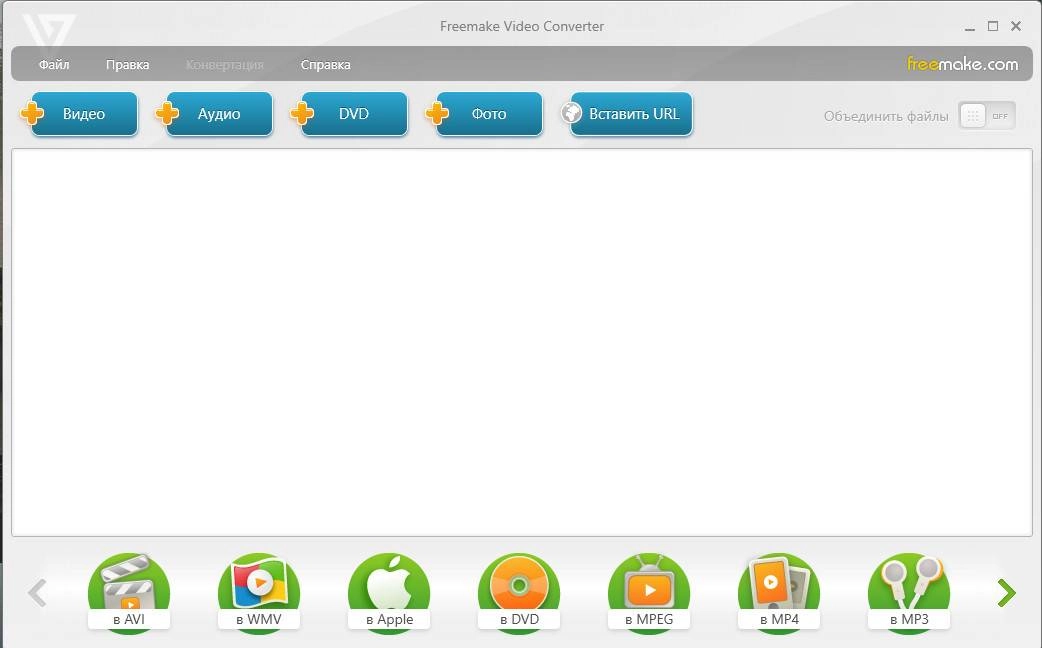Select the MP4 conversion icon
Viewport: 1042px width, 648px height.
779,592
